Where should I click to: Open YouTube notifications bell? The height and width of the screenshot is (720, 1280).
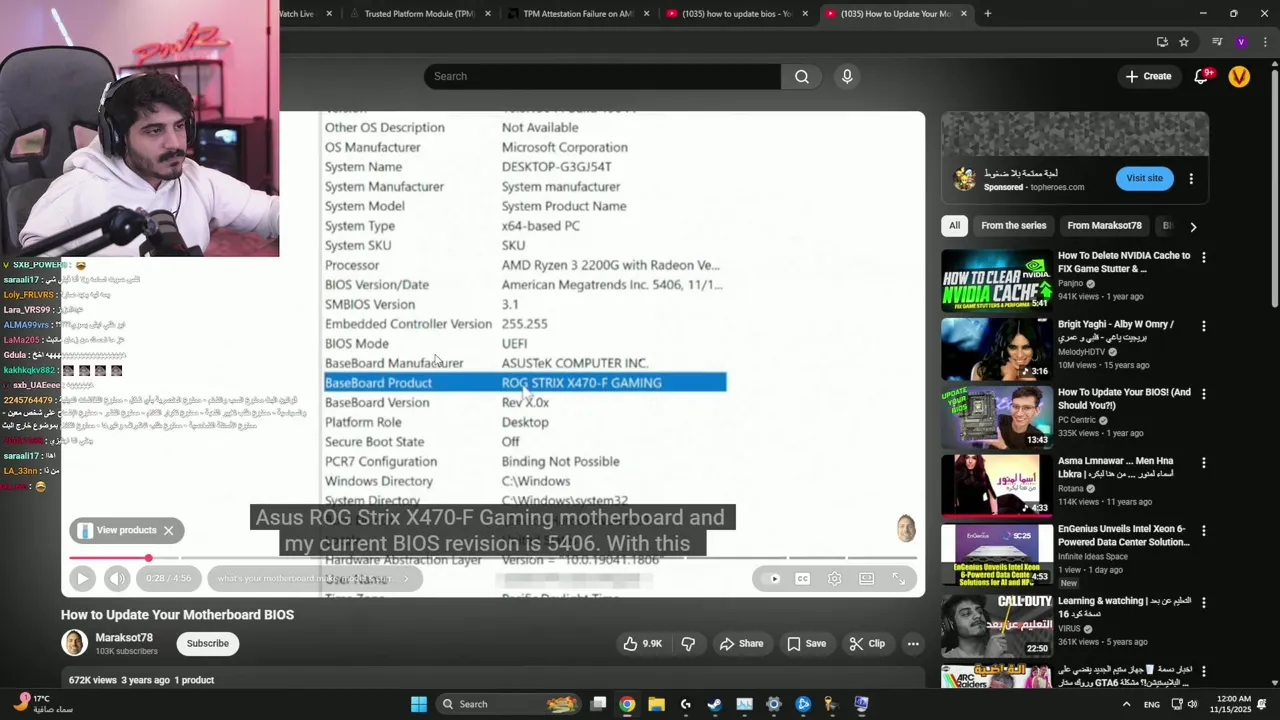[x=1201, y=76]
